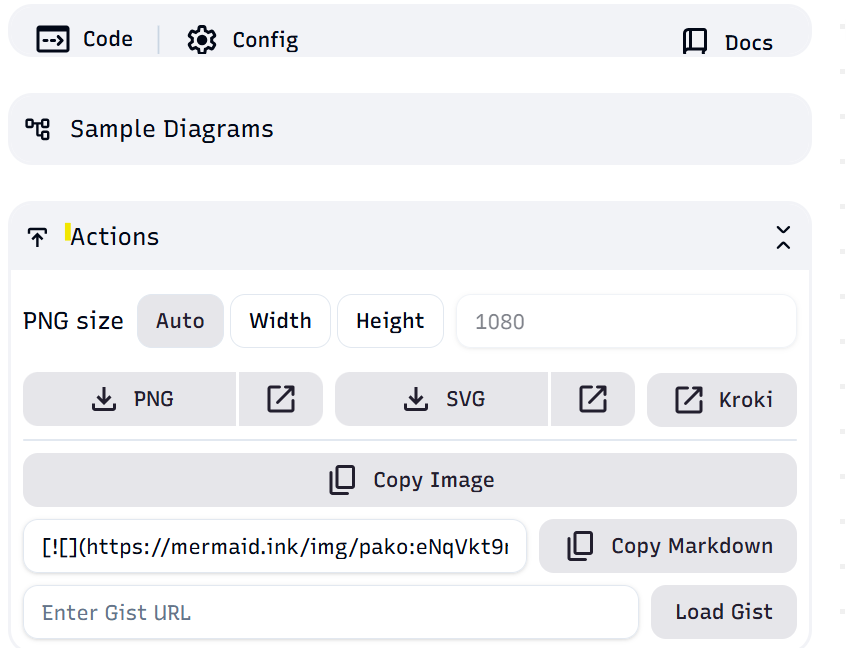
Task: Open SVG in new tab icon
Action: [x=593, y=399]
